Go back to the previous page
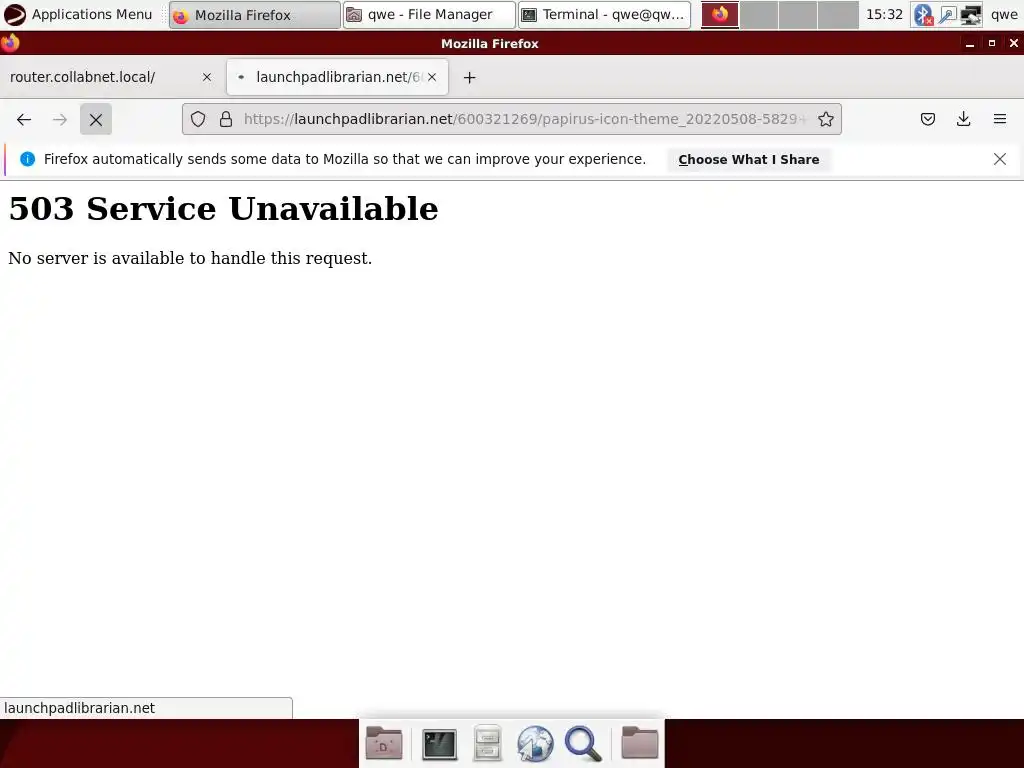 [x=24, y=120]
